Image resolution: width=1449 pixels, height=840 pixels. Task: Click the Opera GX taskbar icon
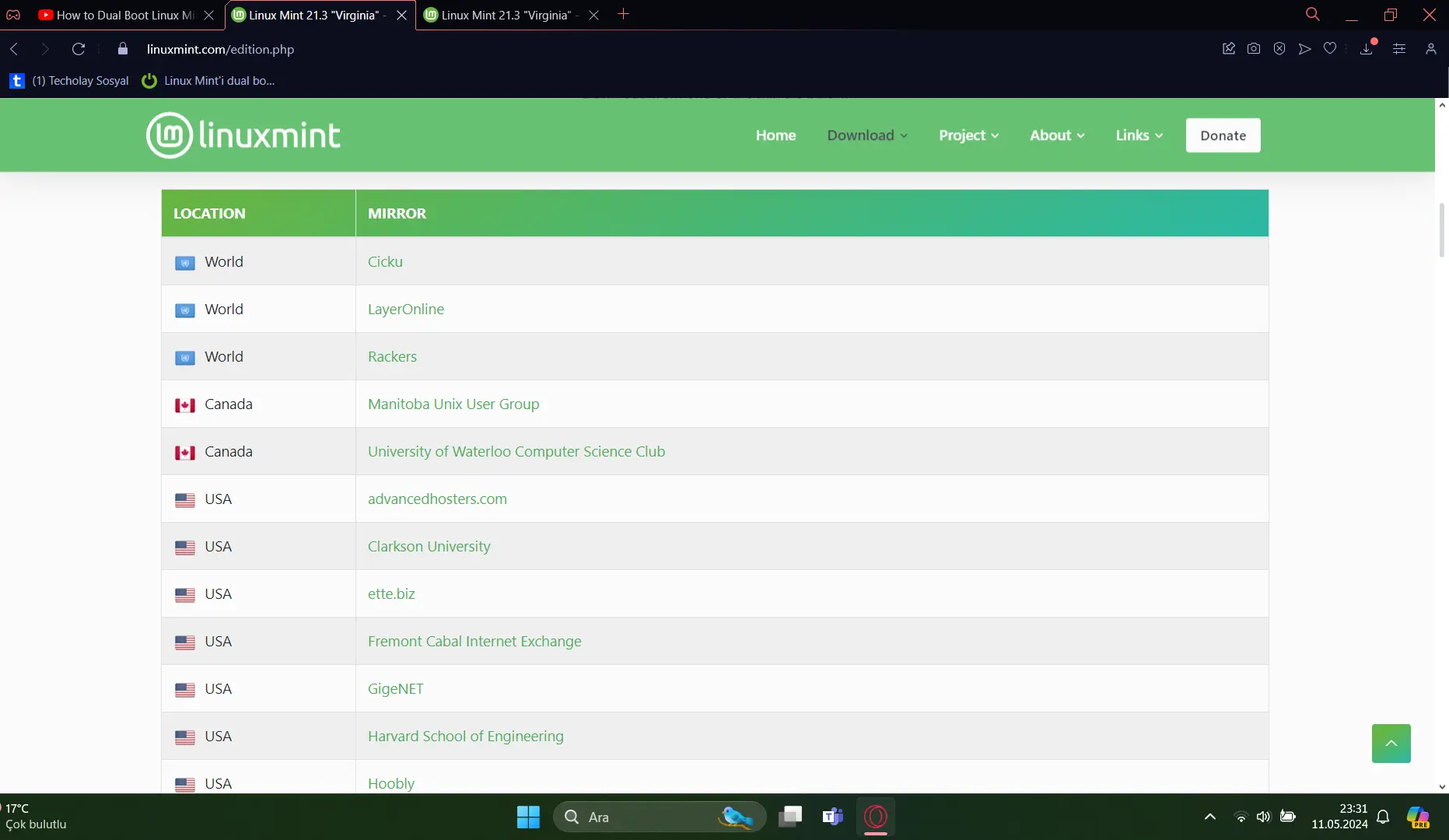pos(876,817)
